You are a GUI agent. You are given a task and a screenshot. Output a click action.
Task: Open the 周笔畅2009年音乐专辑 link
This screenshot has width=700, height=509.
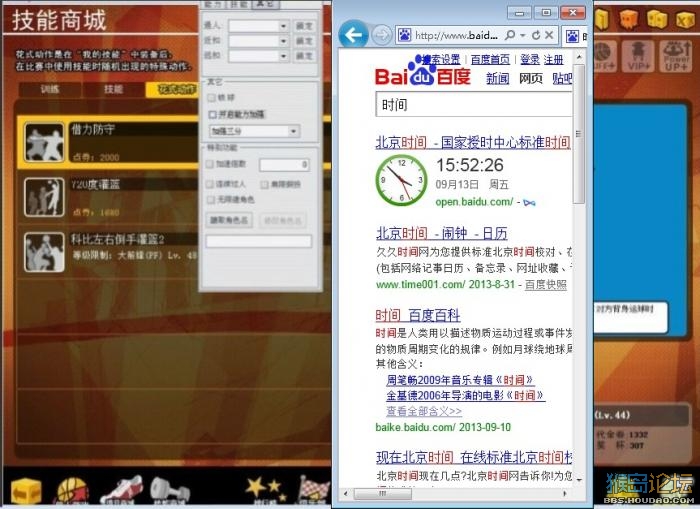[460, 380]
